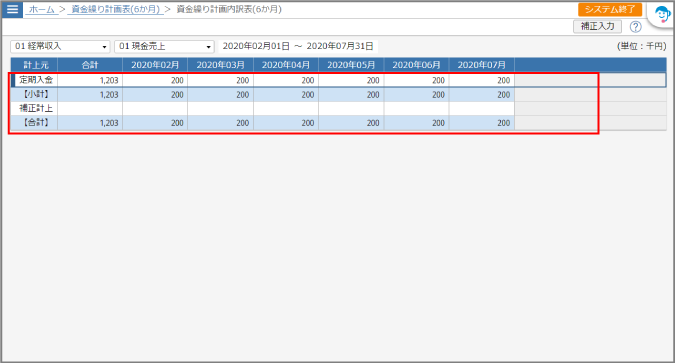The width and height of the screenshot is (675, 363).
Task: Go back to 資金繰り計画表(6か月) breadcrumb
Action: click(x=115, y=9)
